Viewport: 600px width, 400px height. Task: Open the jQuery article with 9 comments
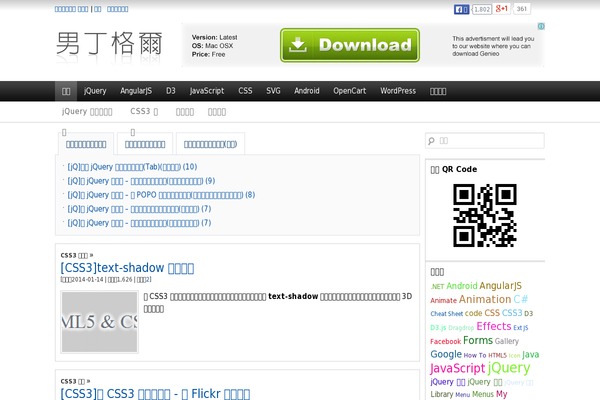click(141, 181)
